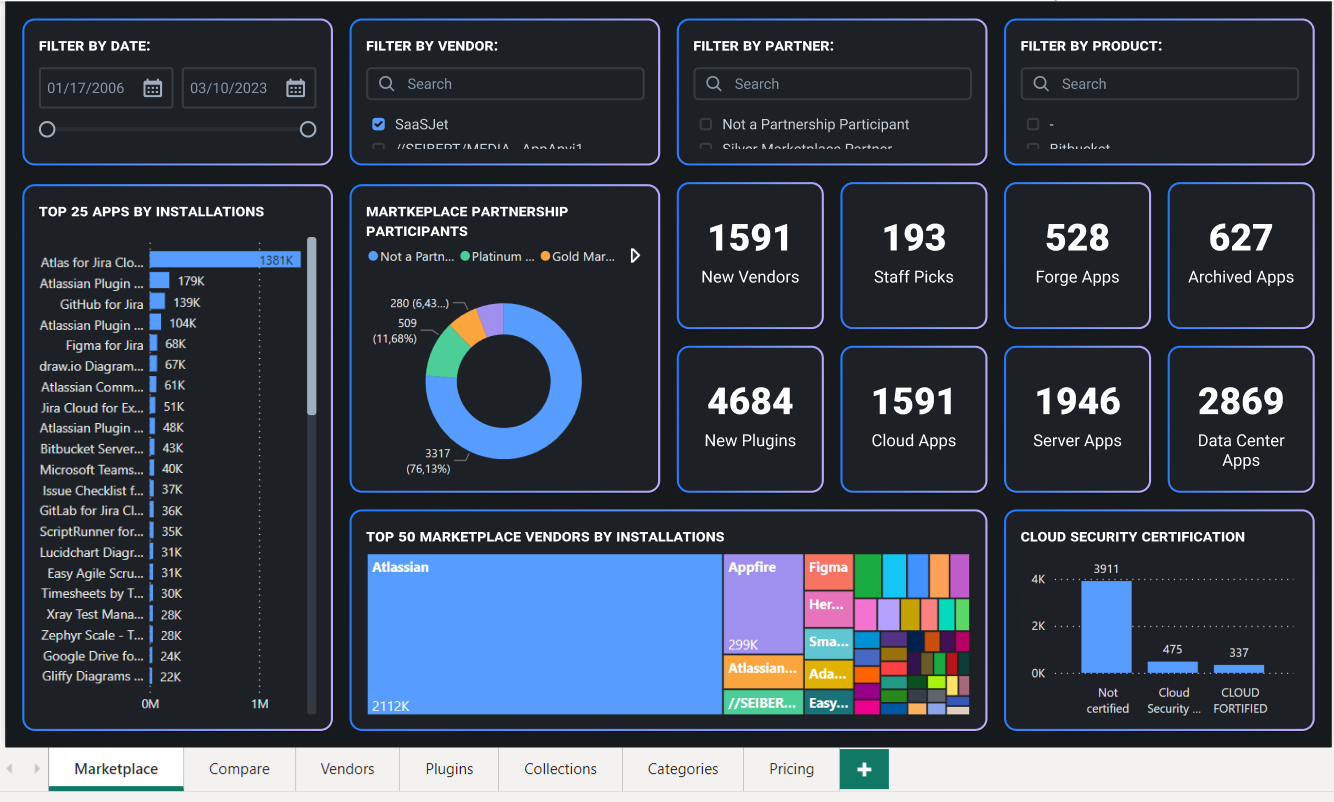Select the //SEIBER treemap block
The image size is (1334, 802).
pyautogui.click(x=763, y=702)
